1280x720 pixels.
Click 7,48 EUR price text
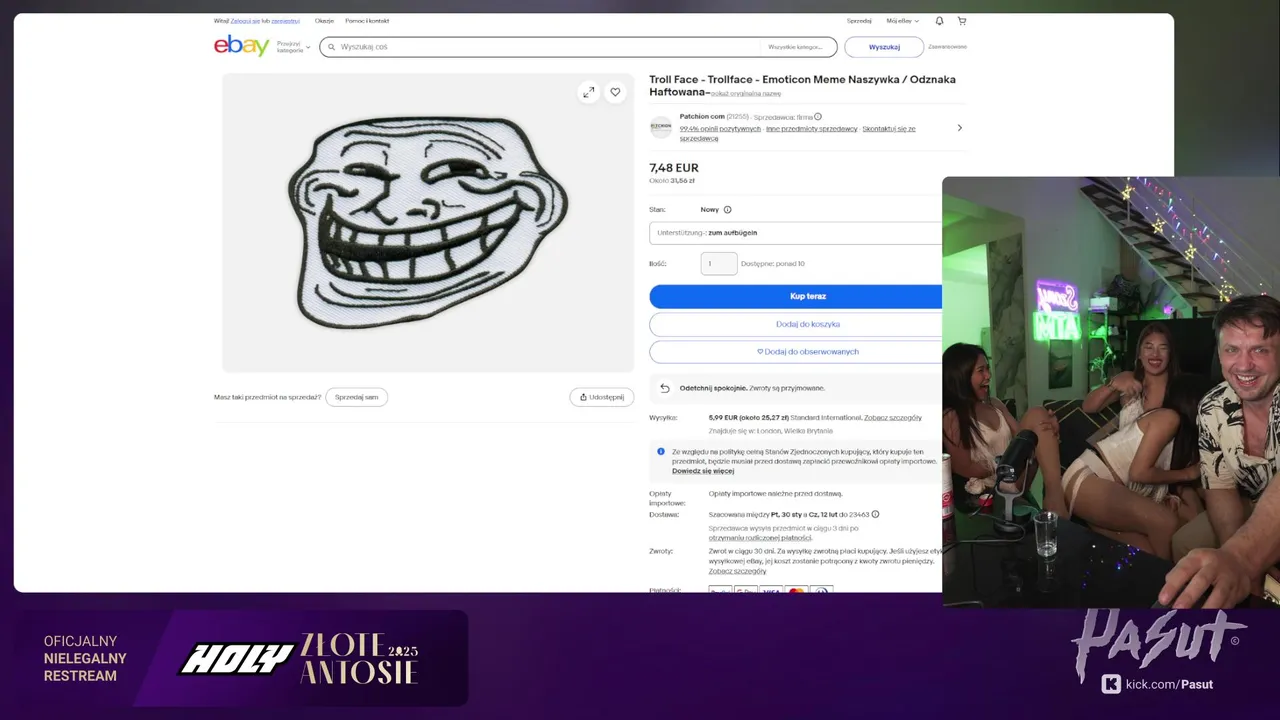pos(674,168)
